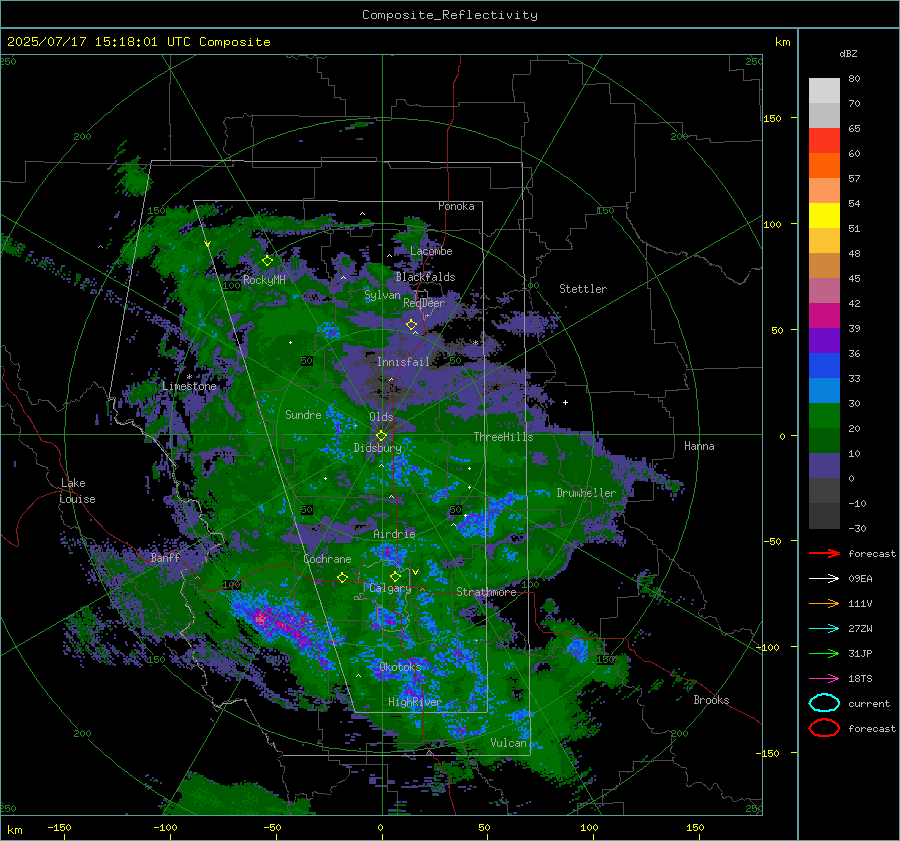Click yellow diamond radar marker at Olds
Viewport: 900px width, 841px height.
click(382, 436)
